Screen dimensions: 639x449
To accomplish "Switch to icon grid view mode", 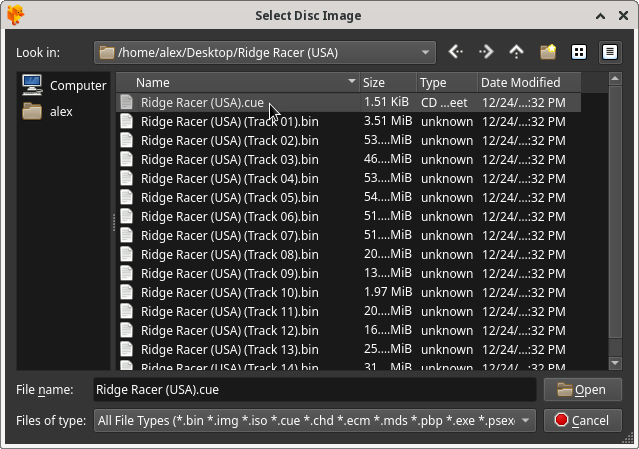I will (x=579, y=52).
